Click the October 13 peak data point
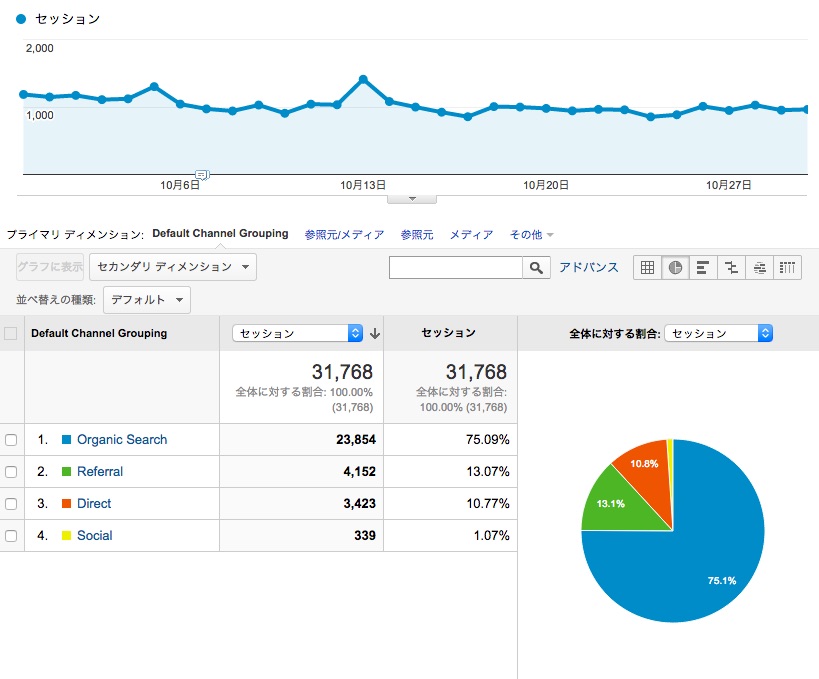This screenshot has height=679, width=819. coord(363,79)
